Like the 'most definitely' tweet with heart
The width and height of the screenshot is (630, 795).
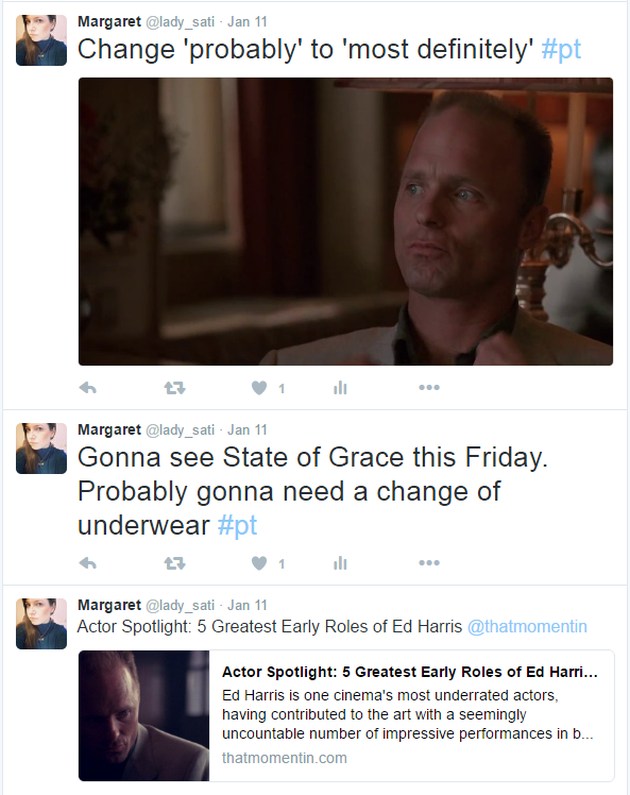point(259,388)
